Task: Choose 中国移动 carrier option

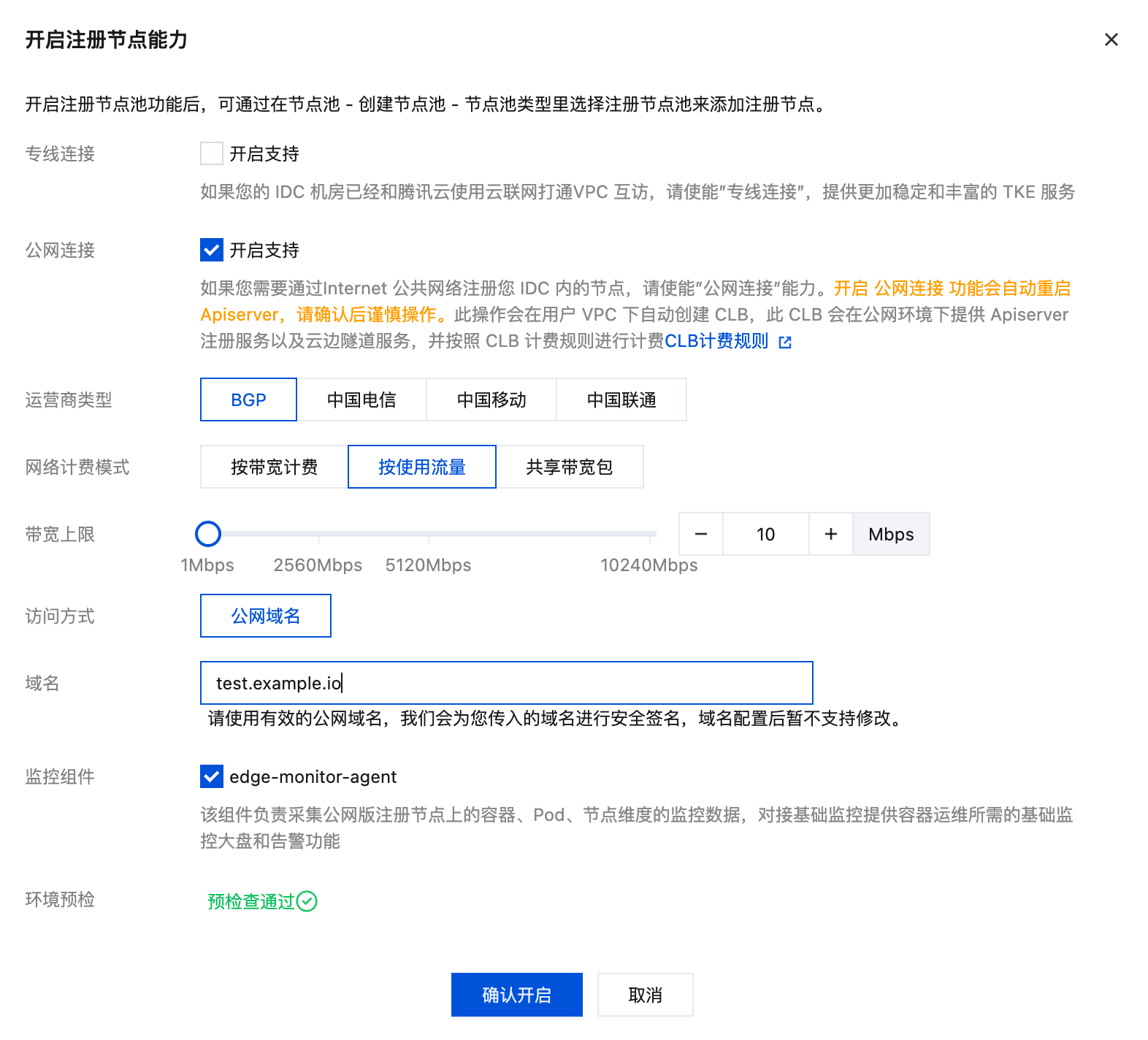Action: click(491, 399)
